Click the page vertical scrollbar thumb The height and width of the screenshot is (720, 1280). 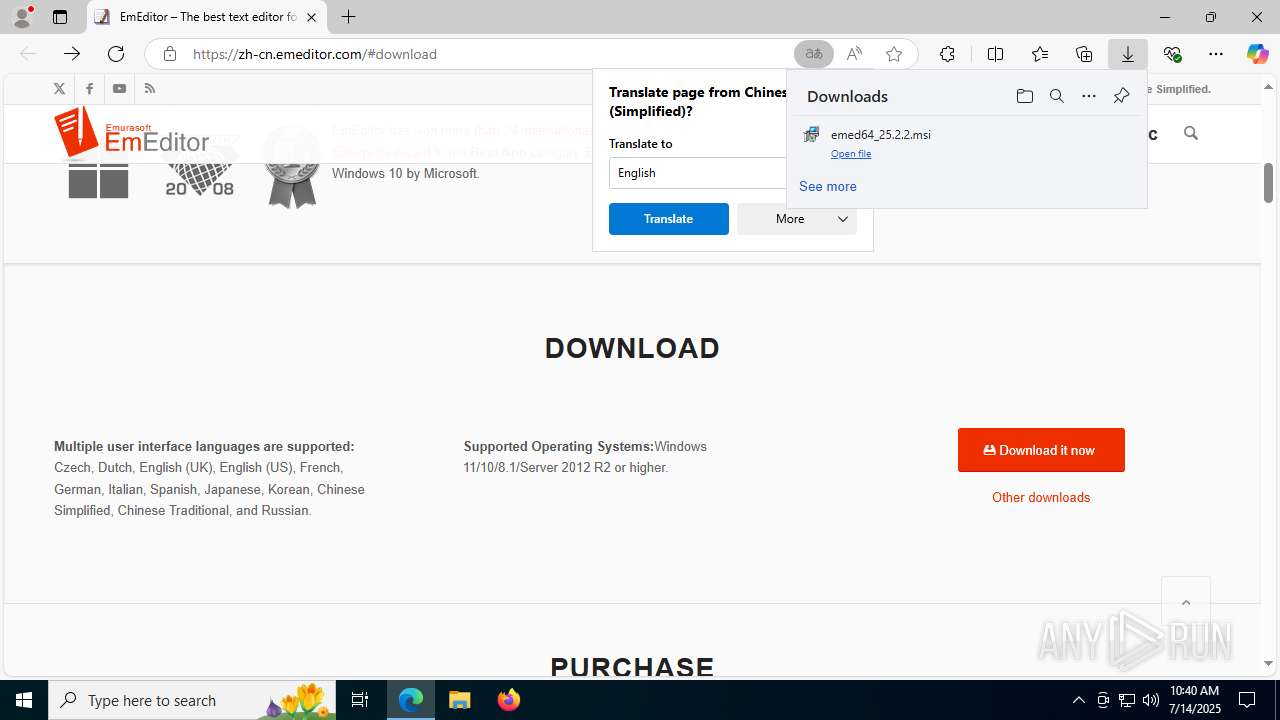1268,182
